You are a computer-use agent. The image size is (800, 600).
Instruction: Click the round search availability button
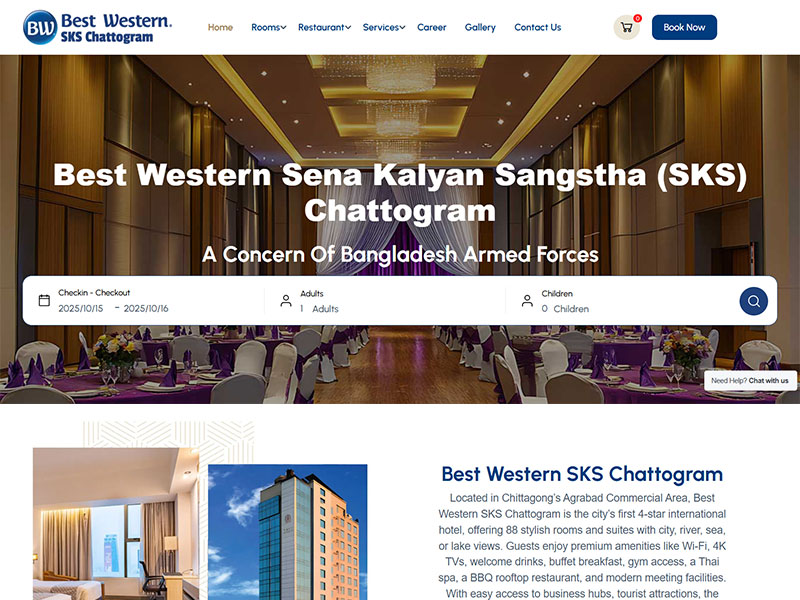(754, 301)
